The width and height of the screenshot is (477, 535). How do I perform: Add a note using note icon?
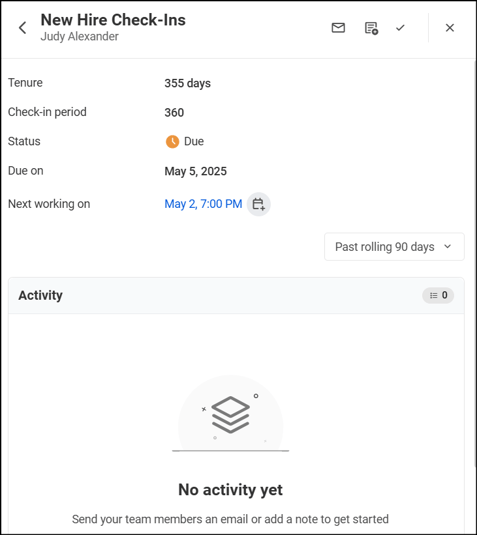click(x=371, y=28)
